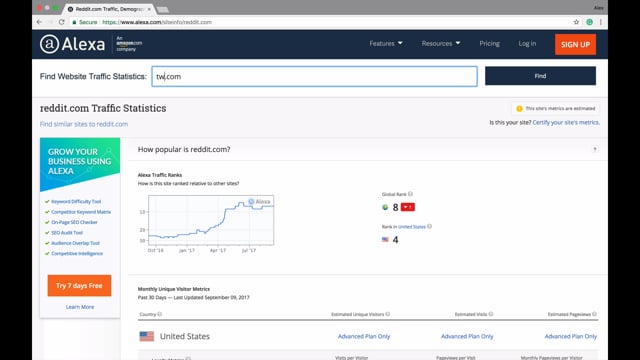This screenshot has width=640, height=360.
Task: Click the green browser extension icon
Action: coord(589,22)
